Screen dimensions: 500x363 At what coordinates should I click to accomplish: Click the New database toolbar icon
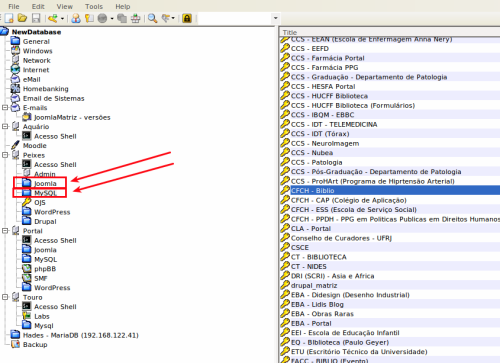click(9, 18)
